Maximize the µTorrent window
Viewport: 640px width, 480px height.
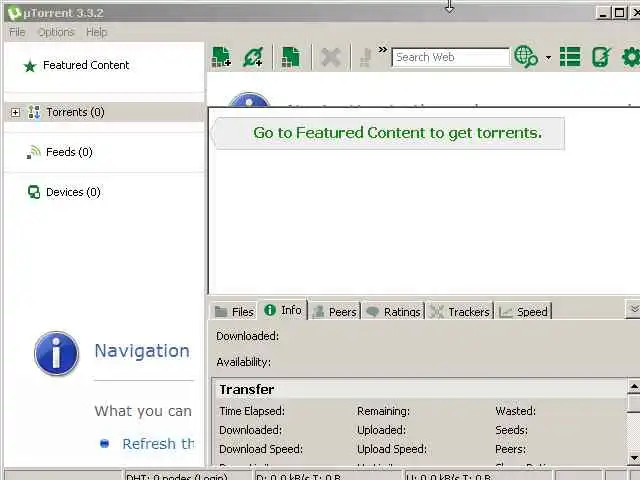(x=619, y=13)
